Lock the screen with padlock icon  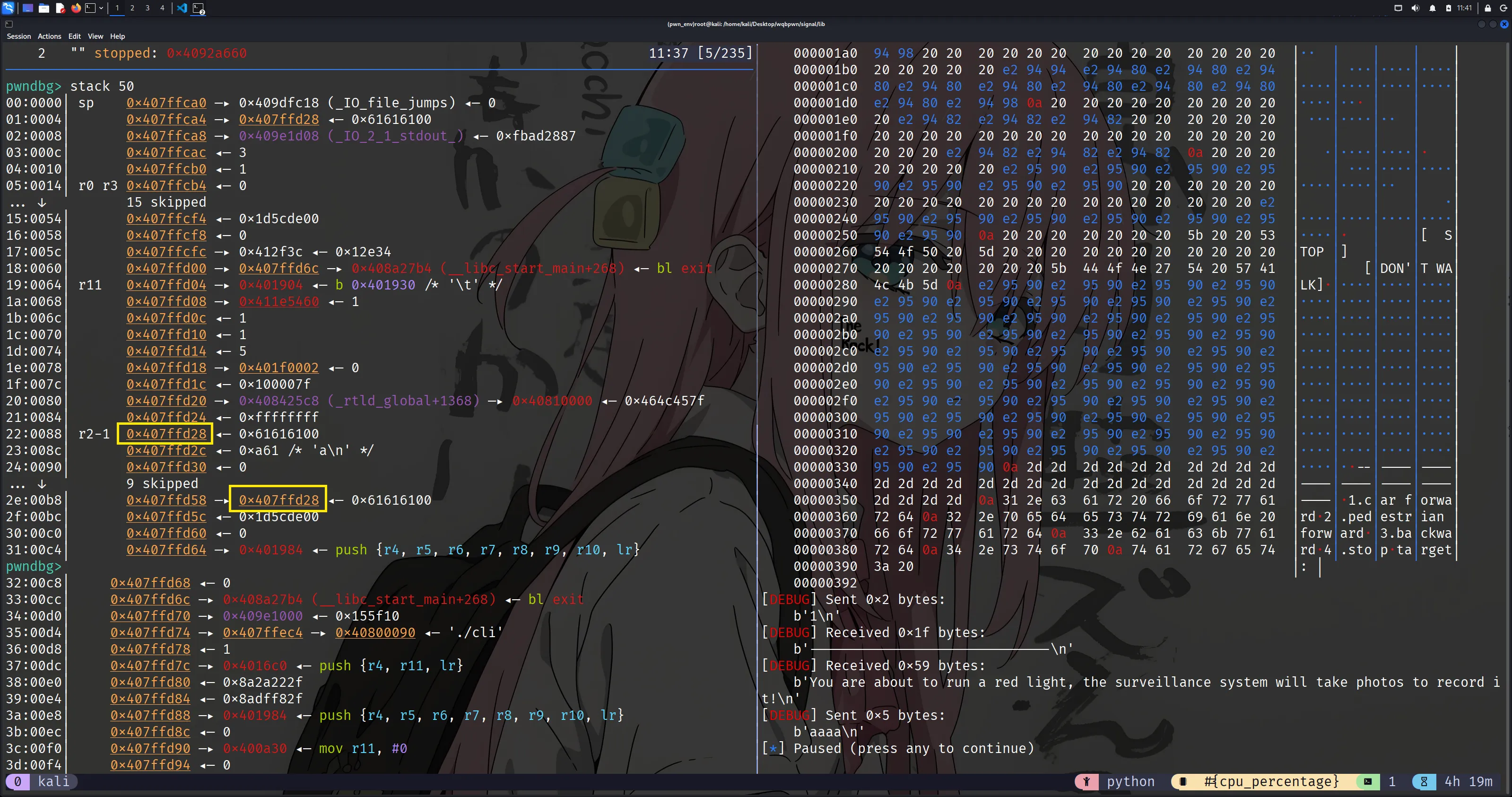click(x=1487, y=8)
